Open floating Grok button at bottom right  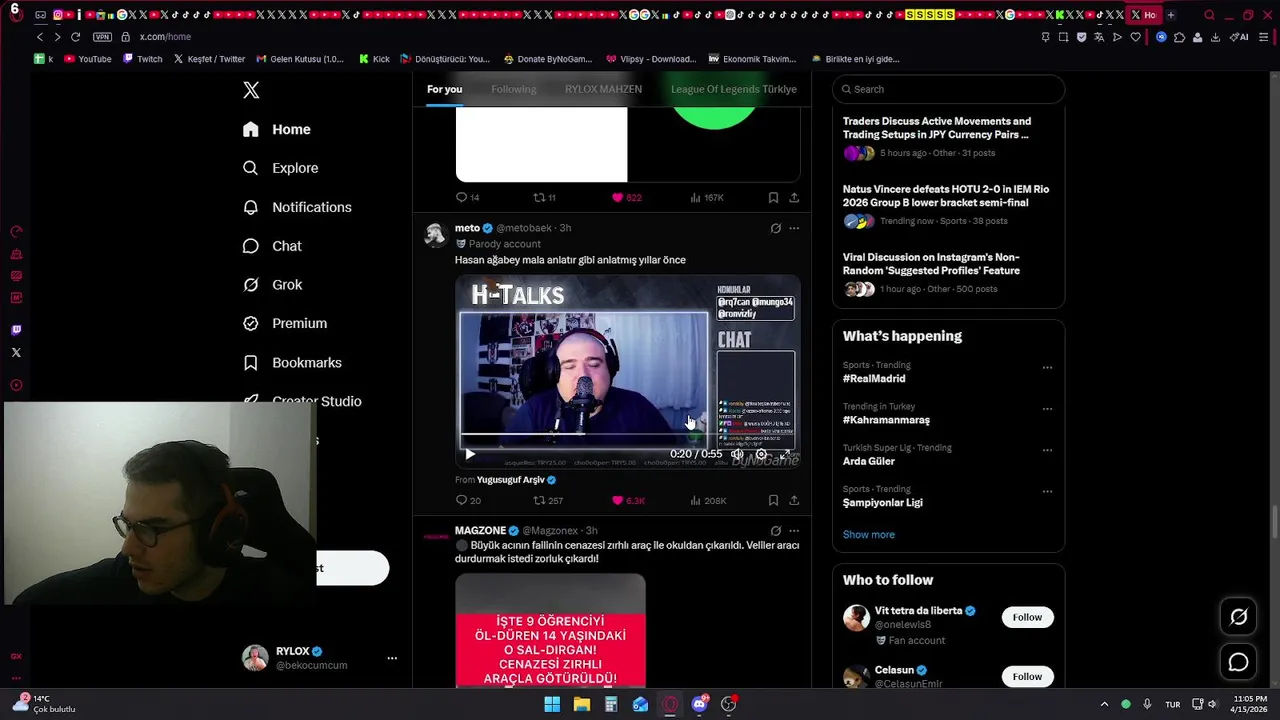point(1238,617)
